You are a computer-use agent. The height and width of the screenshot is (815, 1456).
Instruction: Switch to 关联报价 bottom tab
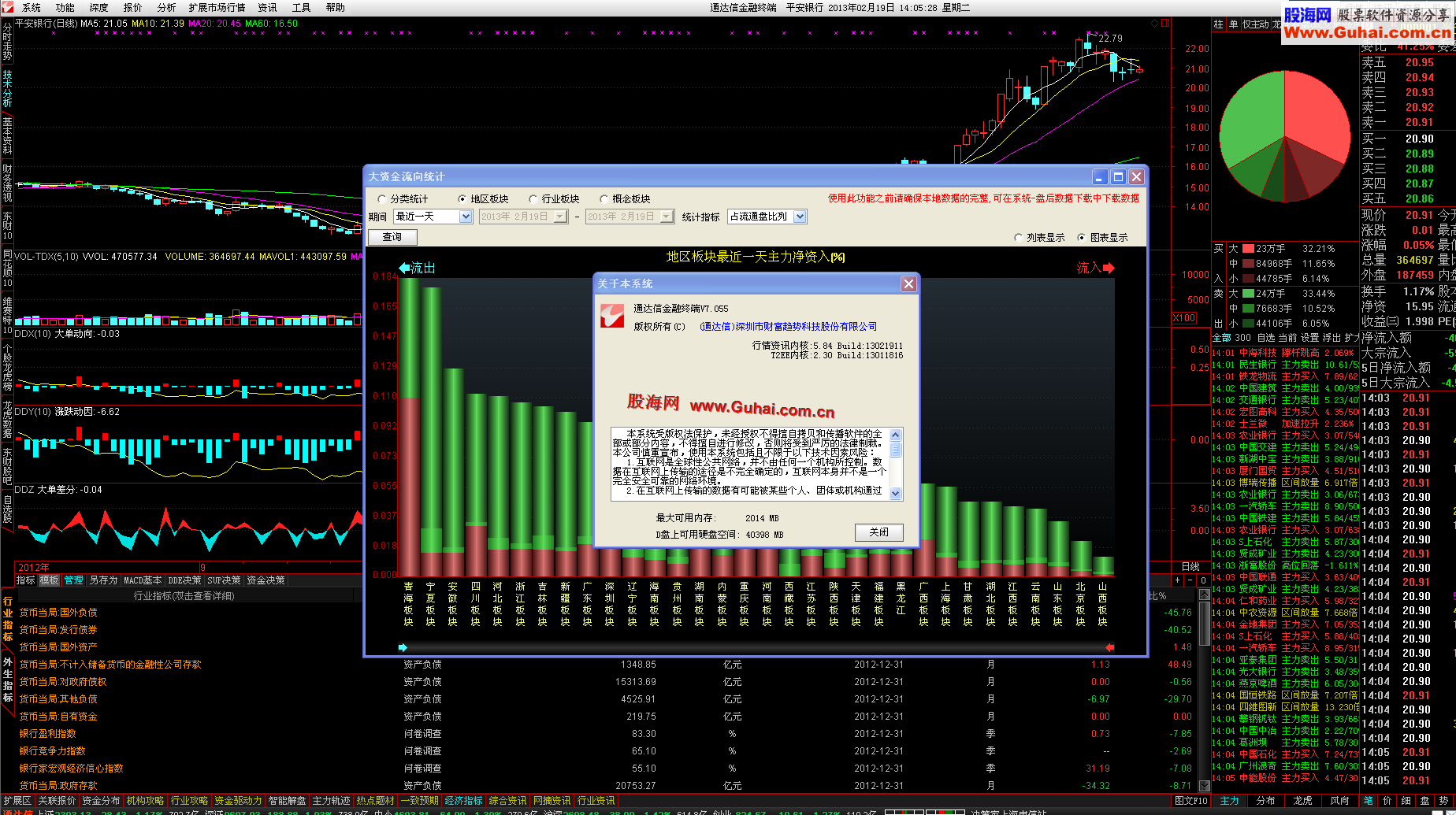tap(57, 801)
